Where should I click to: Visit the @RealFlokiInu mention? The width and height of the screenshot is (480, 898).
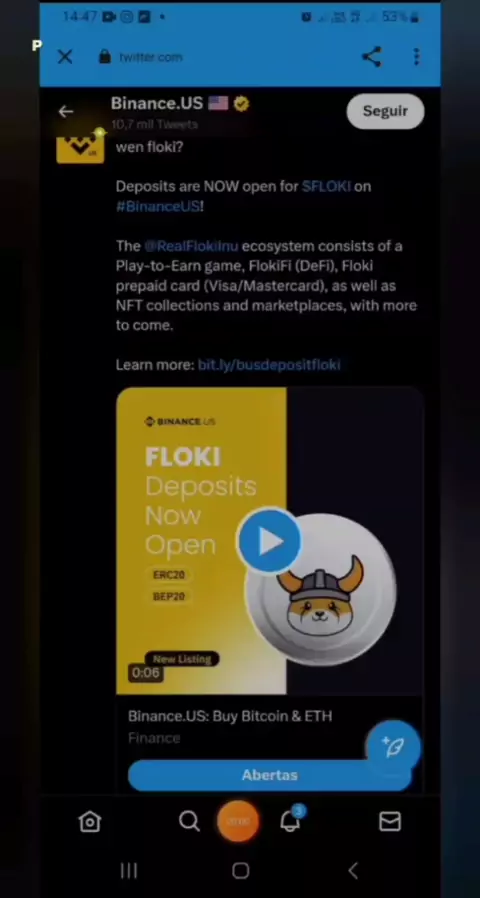pos(191,246)
